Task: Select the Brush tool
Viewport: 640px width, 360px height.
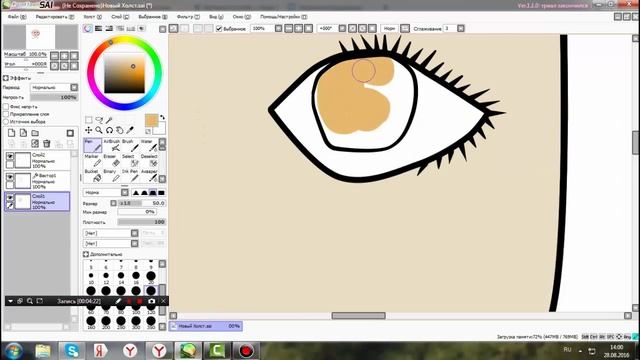Action: (130, 145)
